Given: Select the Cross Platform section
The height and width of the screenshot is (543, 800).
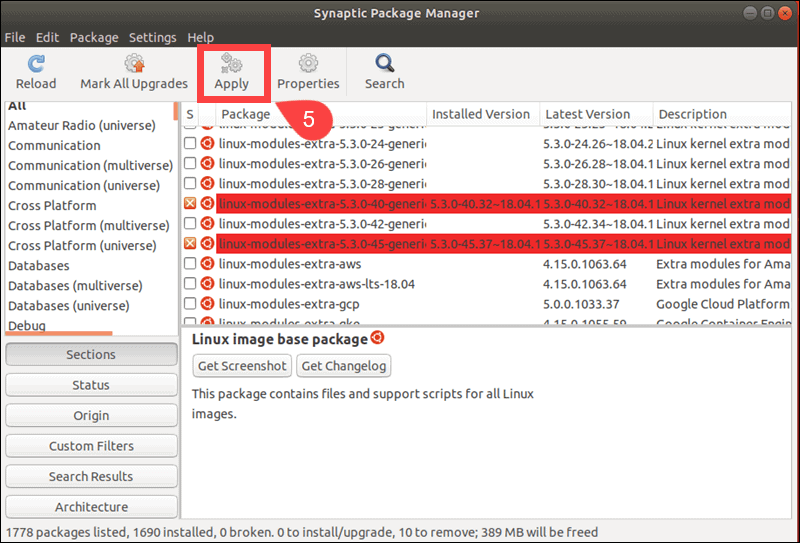Looking at the screenshot, I should click(53, 206).
